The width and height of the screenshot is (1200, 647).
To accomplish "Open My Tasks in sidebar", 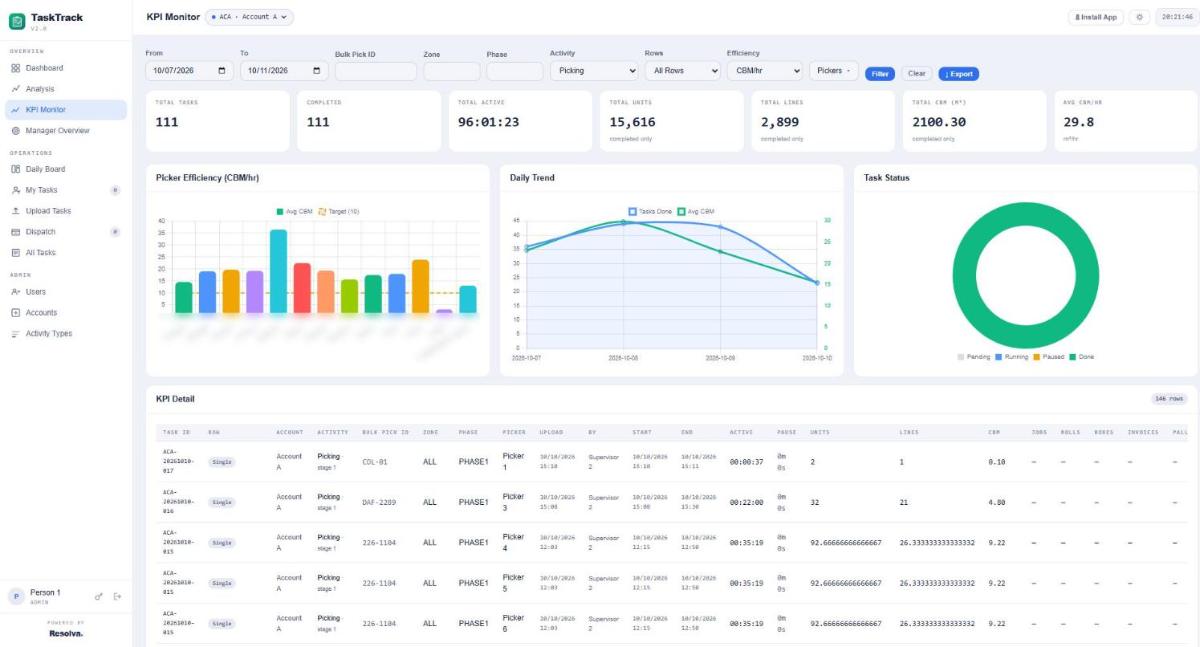I will click(x=66, y=190).
